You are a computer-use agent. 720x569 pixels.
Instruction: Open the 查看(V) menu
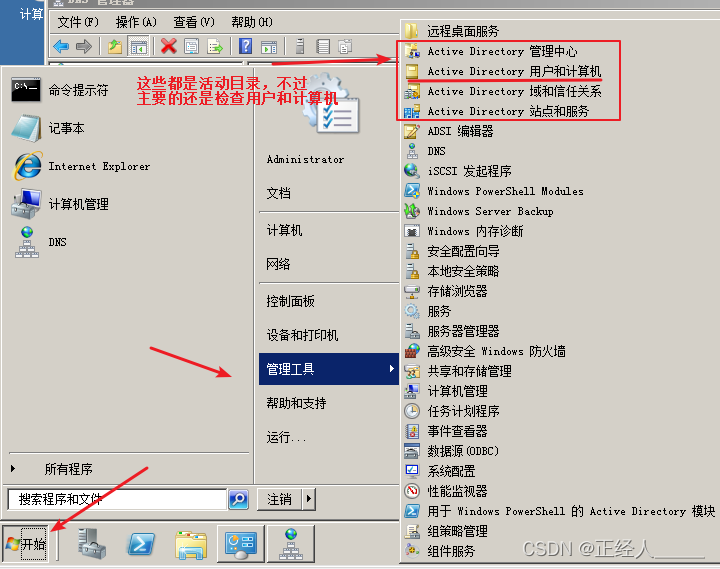(194, 22)
